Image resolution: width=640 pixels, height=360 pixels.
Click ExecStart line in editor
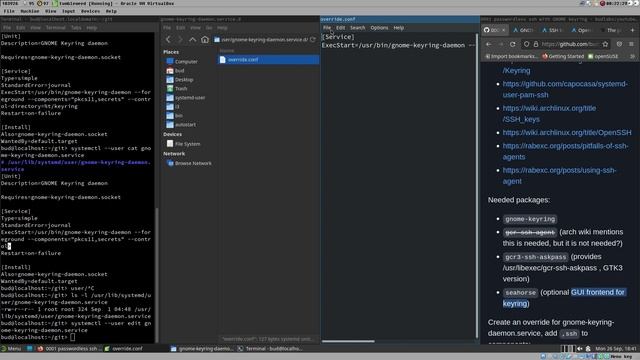click(398, 45)
